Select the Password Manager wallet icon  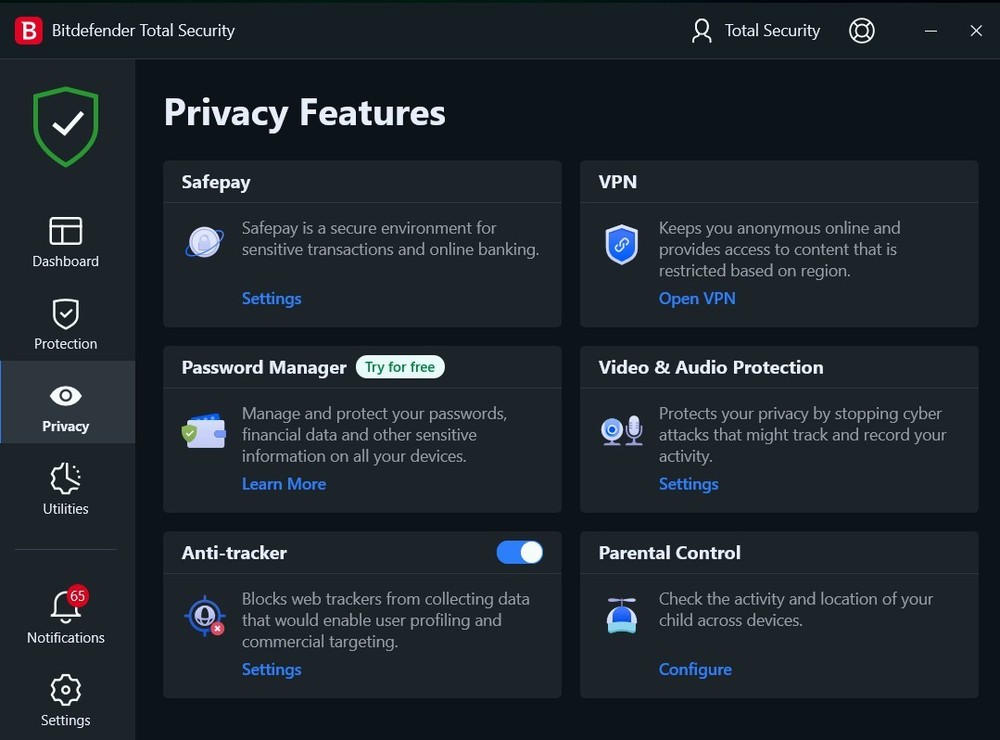(x=204, y=425)
